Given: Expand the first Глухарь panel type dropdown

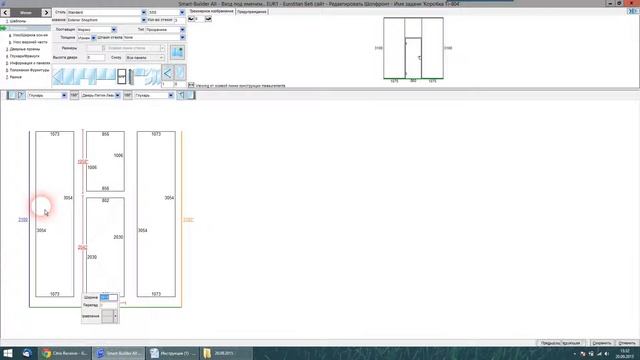Looking at the screenshot, I should (x=64, y=96).
